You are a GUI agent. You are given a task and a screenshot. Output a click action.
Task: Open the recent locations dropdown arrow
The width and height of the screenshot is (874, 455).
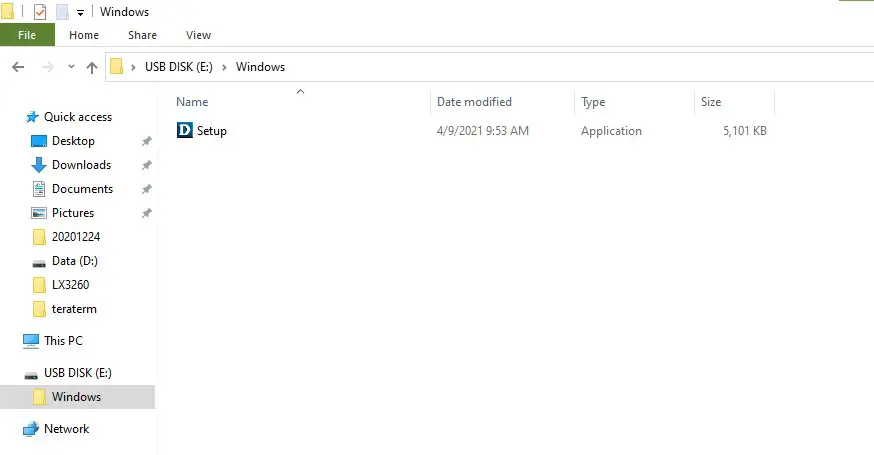(71, 66)
